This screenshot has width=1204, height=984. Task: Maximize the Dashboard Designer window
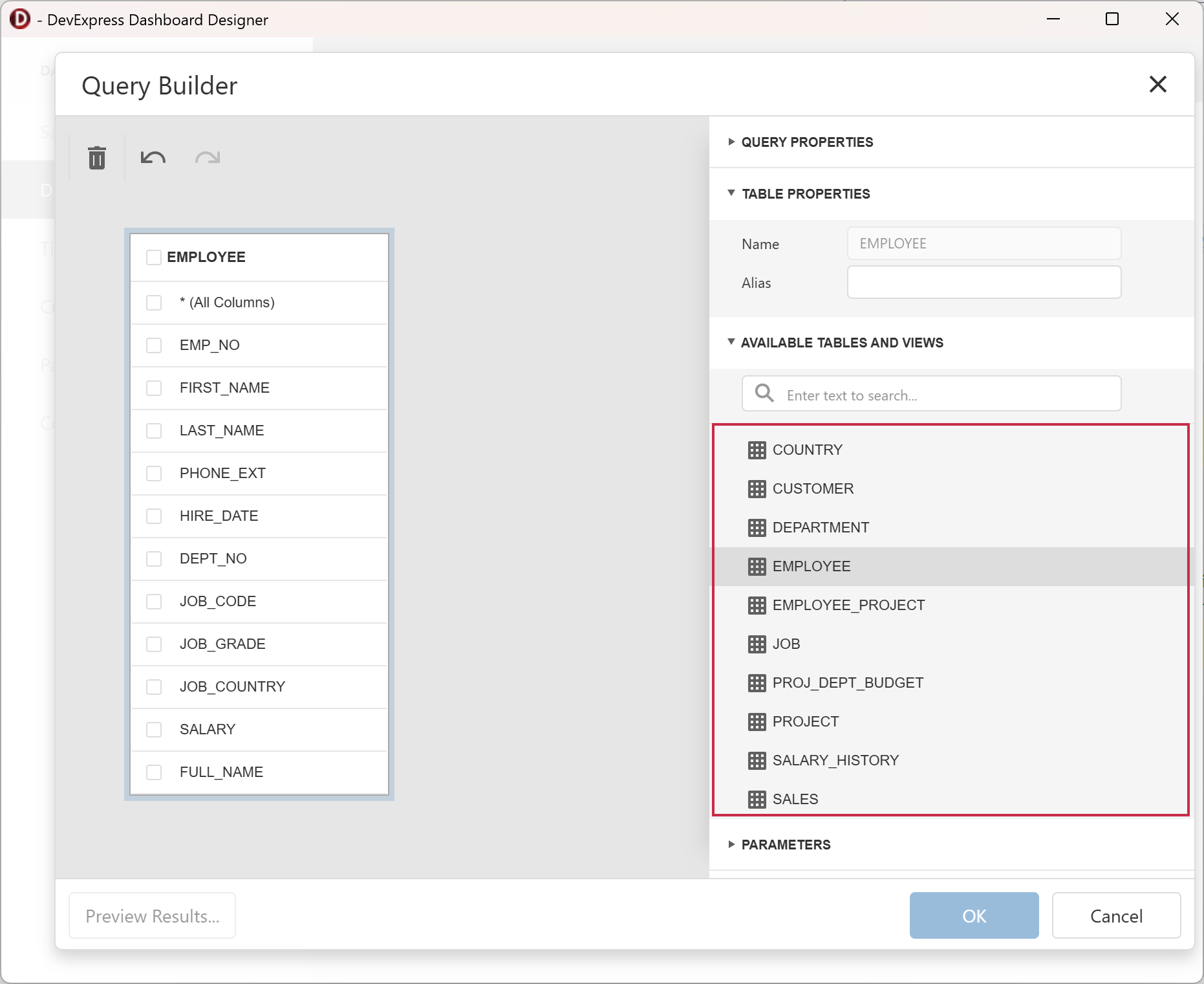click(1112, 19)
